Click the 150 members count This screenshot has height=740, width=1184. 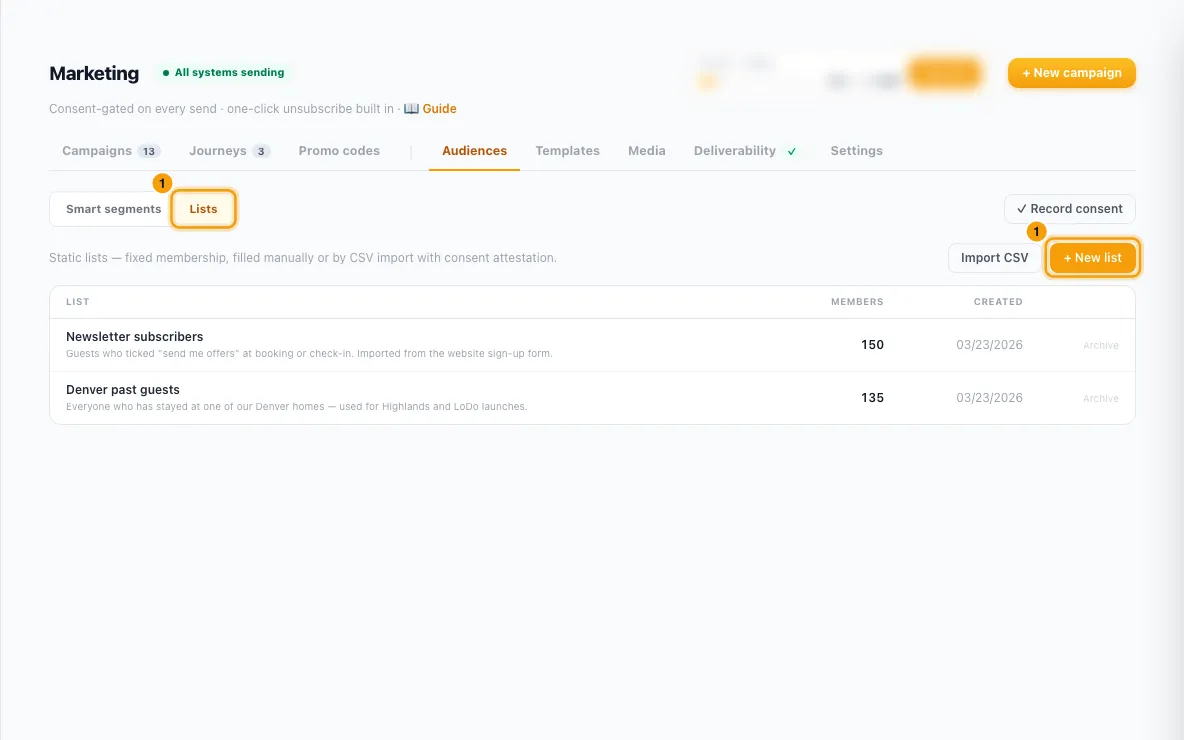point(872,345)
